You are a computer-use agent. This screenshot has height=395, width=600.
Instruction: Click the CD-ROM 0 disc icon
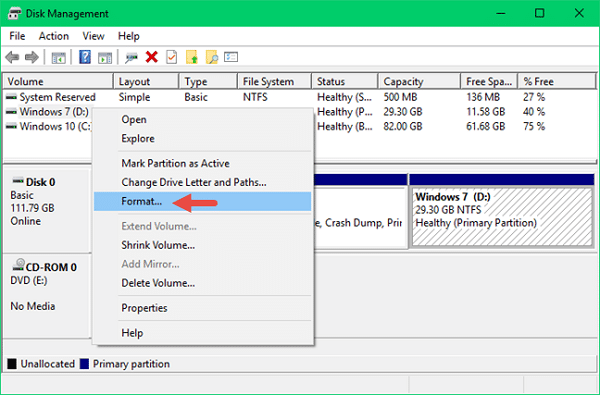click(x=18, y=265)
